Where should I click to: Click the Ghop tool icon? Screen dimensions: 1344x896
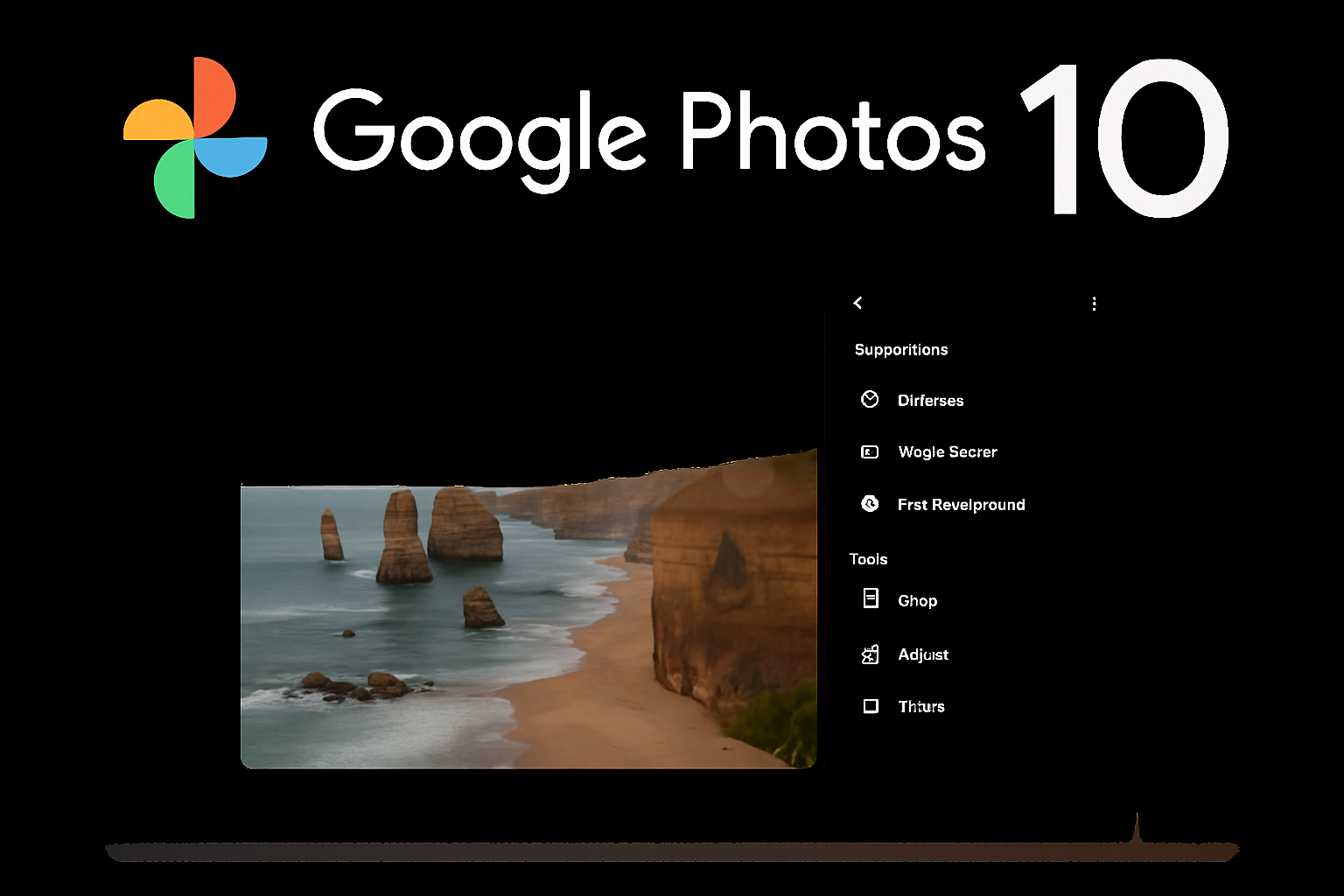coord(871,598)
